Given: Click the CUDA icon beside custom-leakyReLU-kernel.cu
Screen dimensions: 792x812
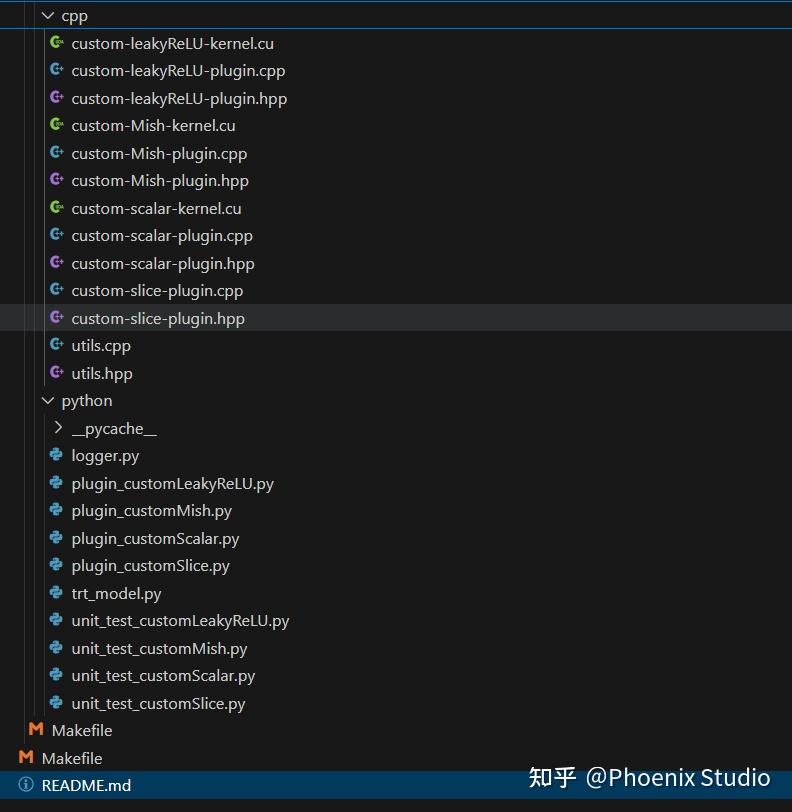Looking at the screenshot, I should 56,43.
